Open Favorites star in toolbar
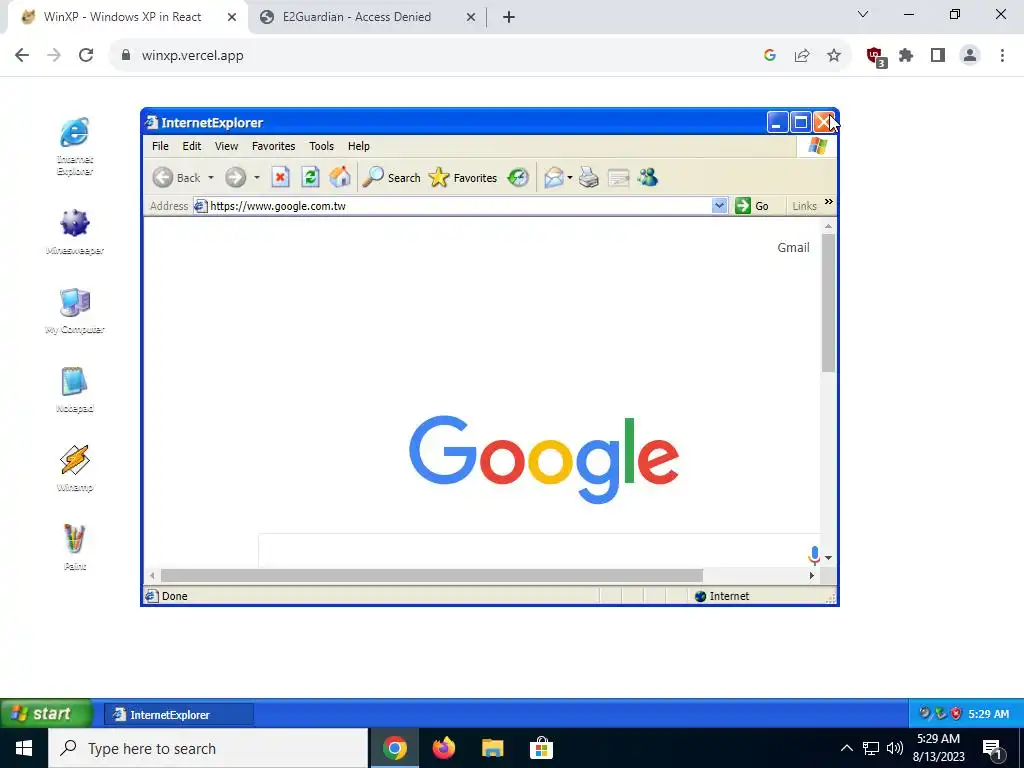The image size is (1024, 768). click(x=462, y=178)
